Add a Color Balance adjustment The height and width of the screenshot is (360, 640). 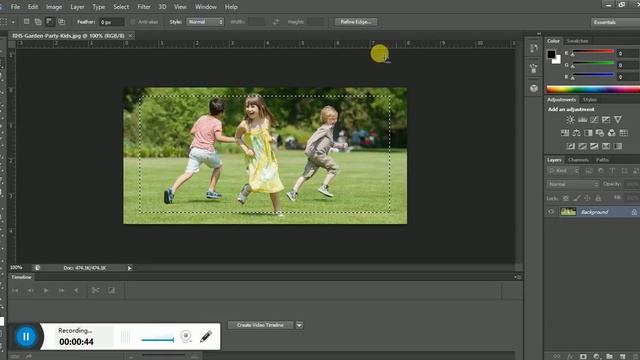coord(576,133)
